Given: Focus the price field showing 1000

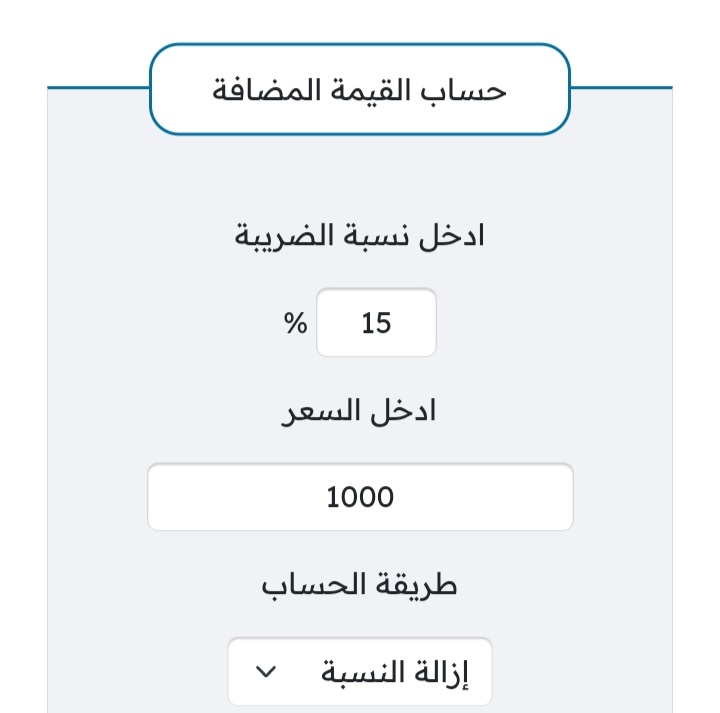Looking at the screenshot, I should [360, 497].
